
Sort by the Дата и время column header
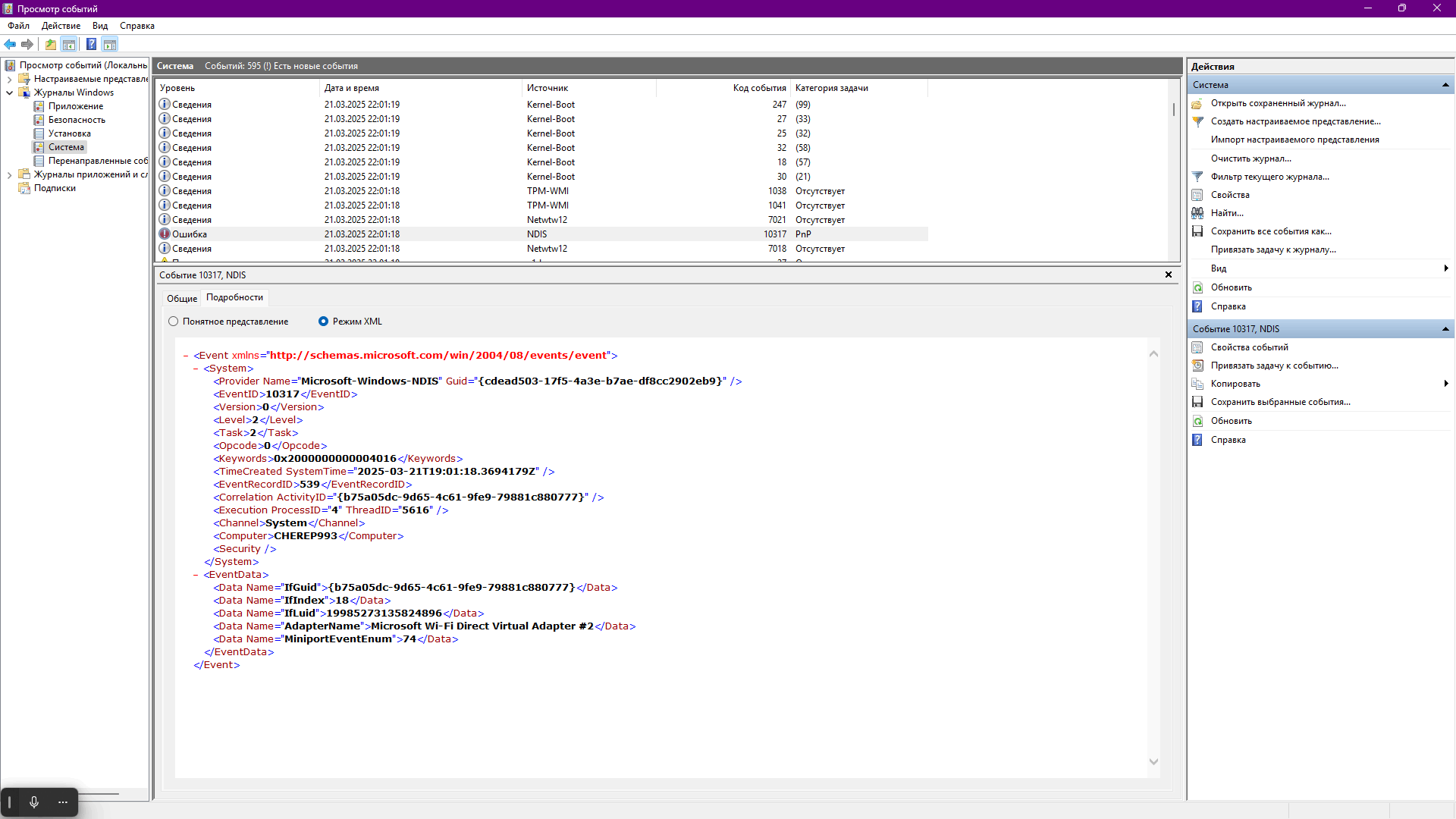click(421, 88)
